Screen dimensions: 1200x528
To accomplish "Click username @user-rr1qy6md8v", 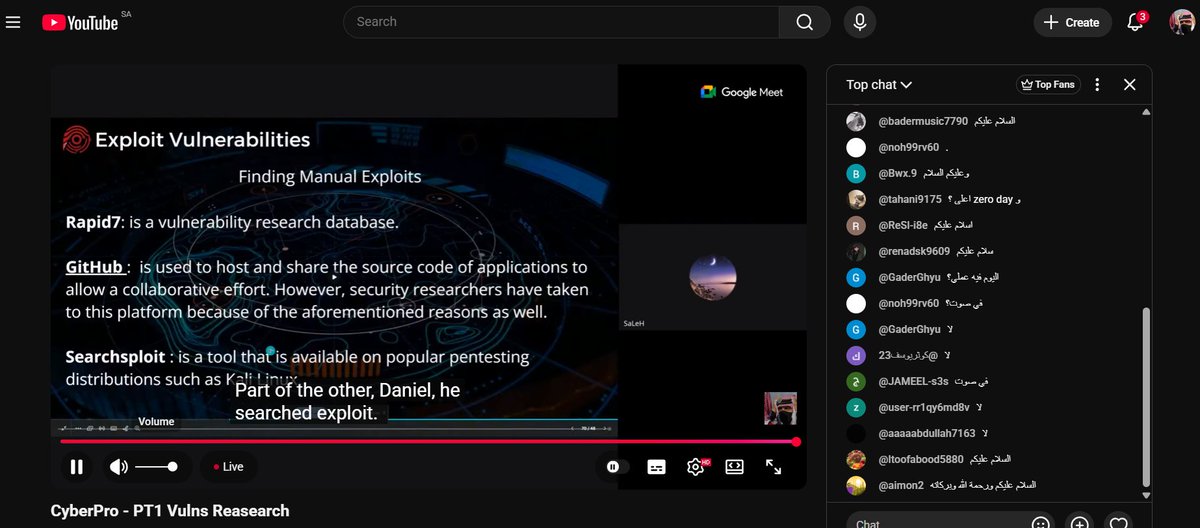I will pos(924,407).
